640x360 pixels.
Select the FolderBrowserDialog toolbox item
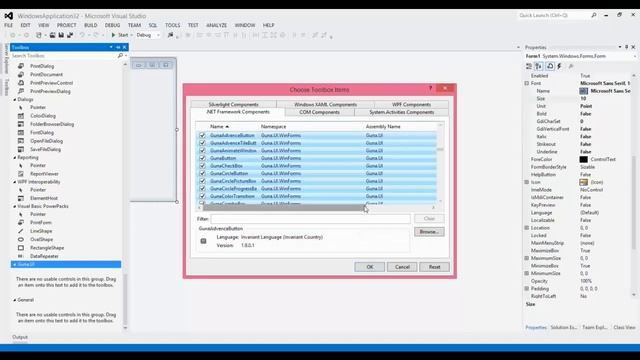coord(52,124)
